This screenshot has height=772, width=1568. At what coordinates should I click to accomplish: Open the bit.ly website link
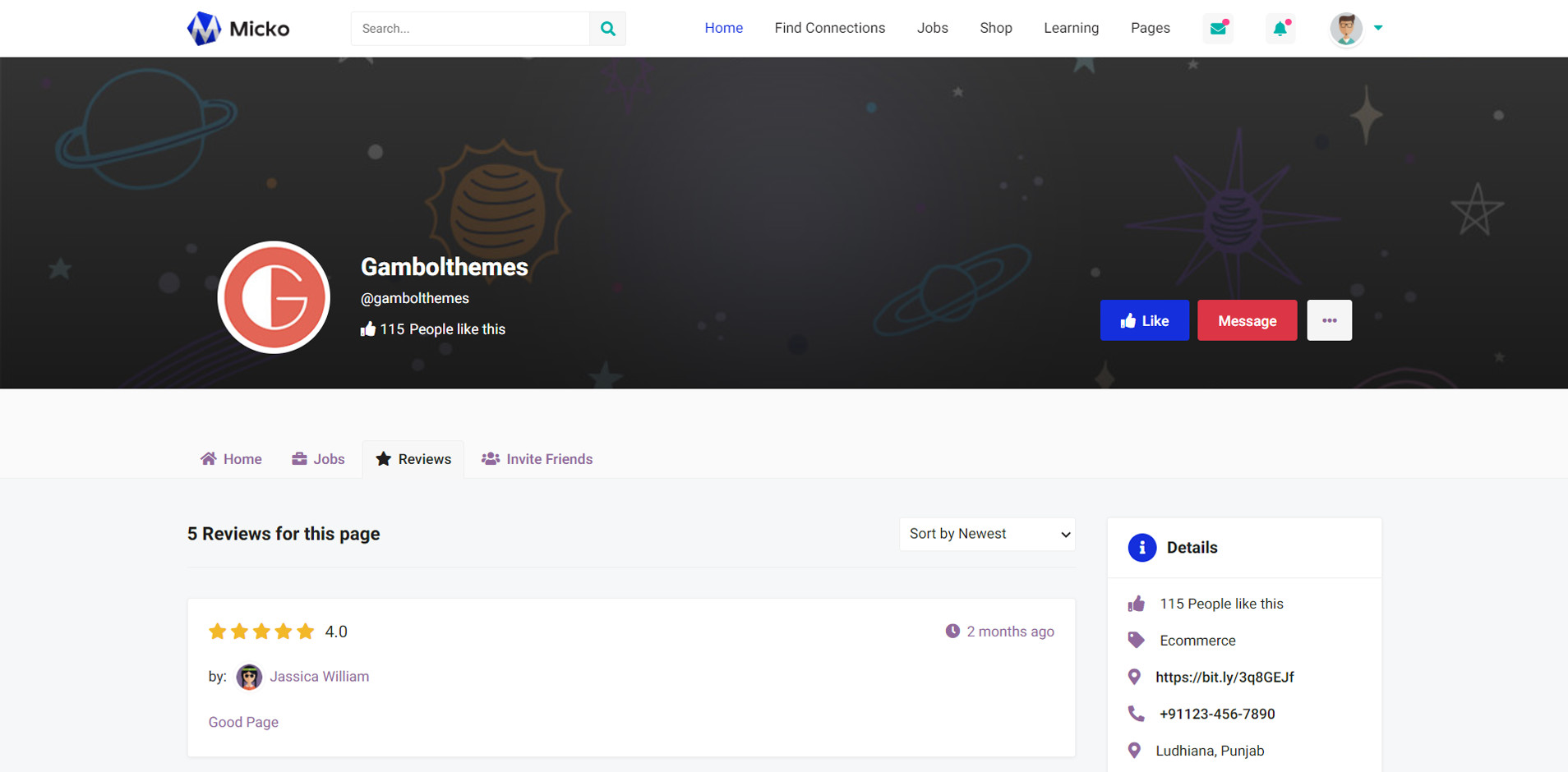pyautogui.click(x=1224, y=678)
